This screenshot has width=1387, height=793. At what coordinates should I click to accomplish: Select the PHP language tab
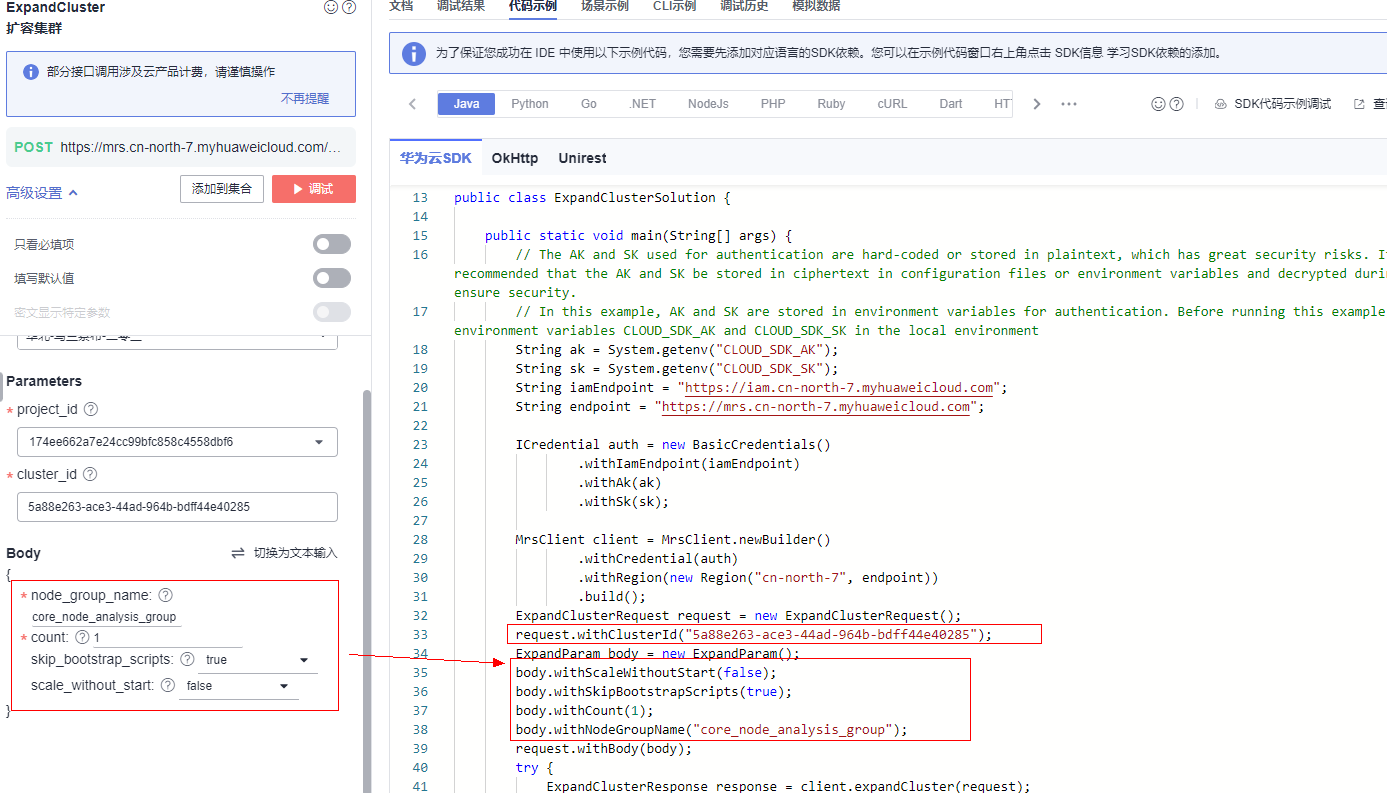(773, 104)
